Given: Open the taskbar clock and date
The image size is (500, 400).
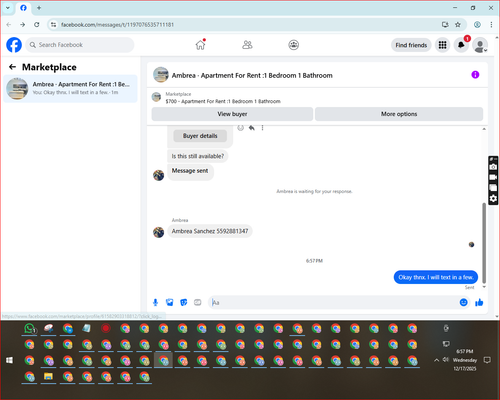Looking at the screenshot, I should pyautogui.click(x=465, y=360).
